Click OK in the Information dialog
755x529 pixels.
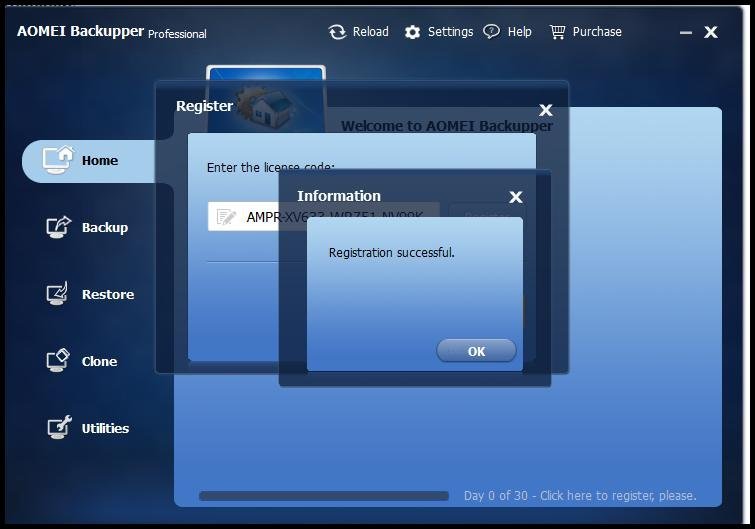pyautogui.click(x=476, y=351)
